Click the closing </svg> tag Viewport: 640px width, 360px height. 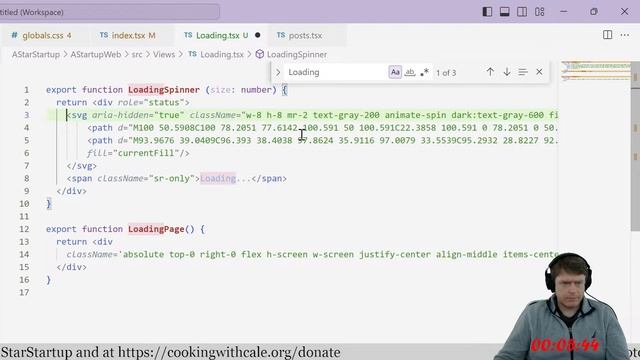[82, 166]
